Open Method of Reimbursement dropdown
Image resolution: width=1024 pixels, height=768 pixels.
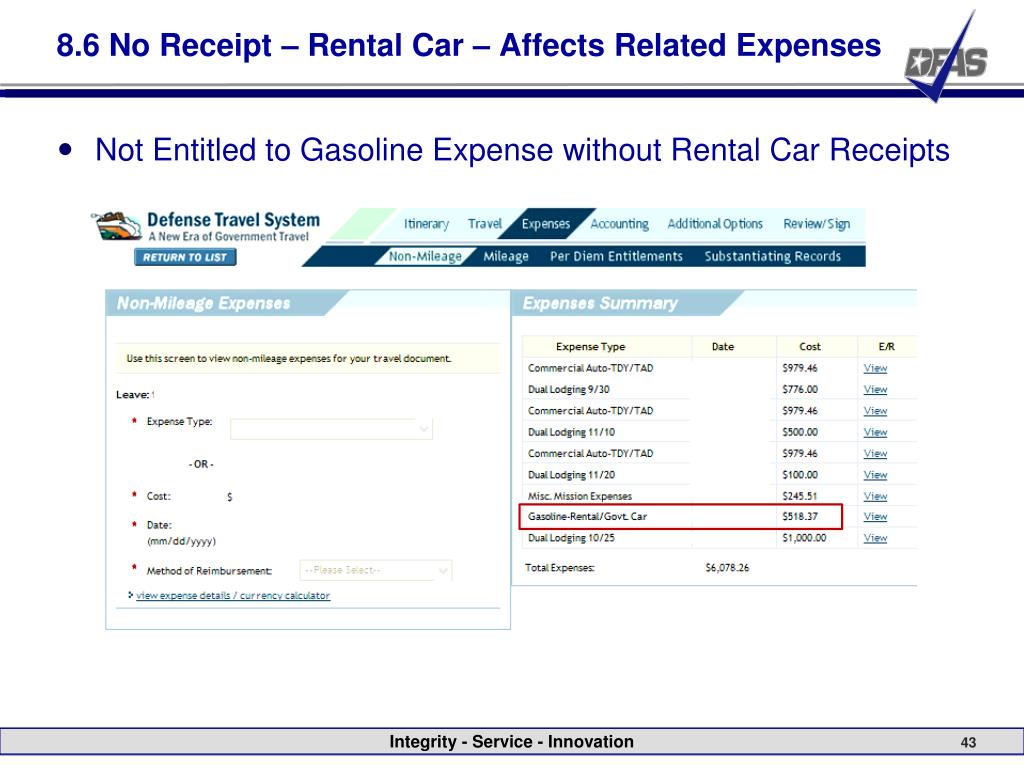(376, 570)
